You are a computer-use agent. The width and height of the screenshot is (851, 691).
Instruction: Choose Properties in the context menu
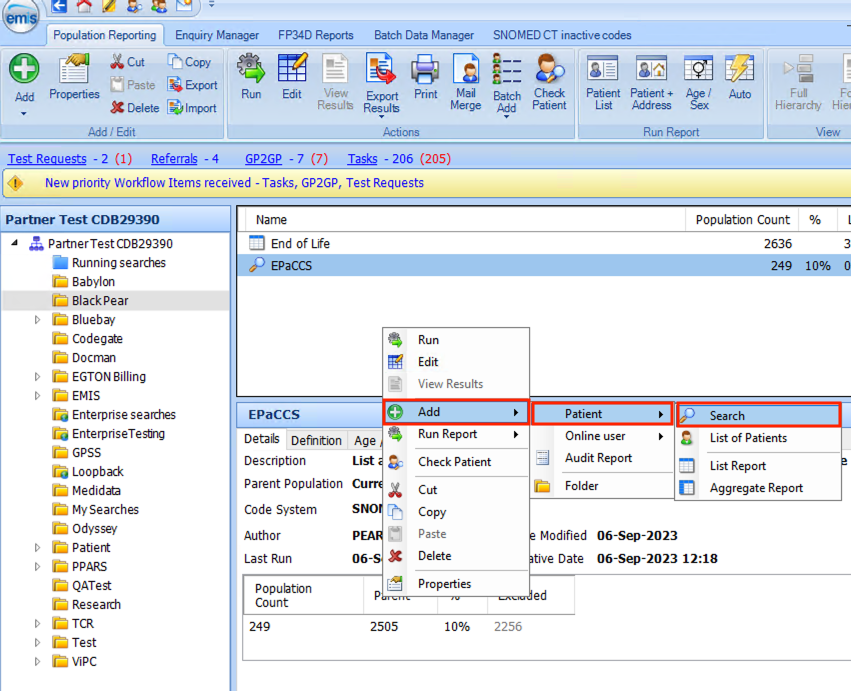[456, 584]
